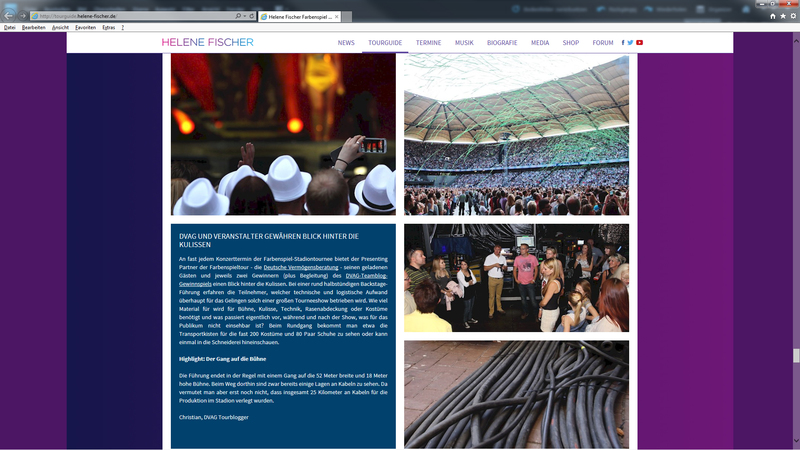Click the Facebook icon in site header

click(x=623, y=43)
